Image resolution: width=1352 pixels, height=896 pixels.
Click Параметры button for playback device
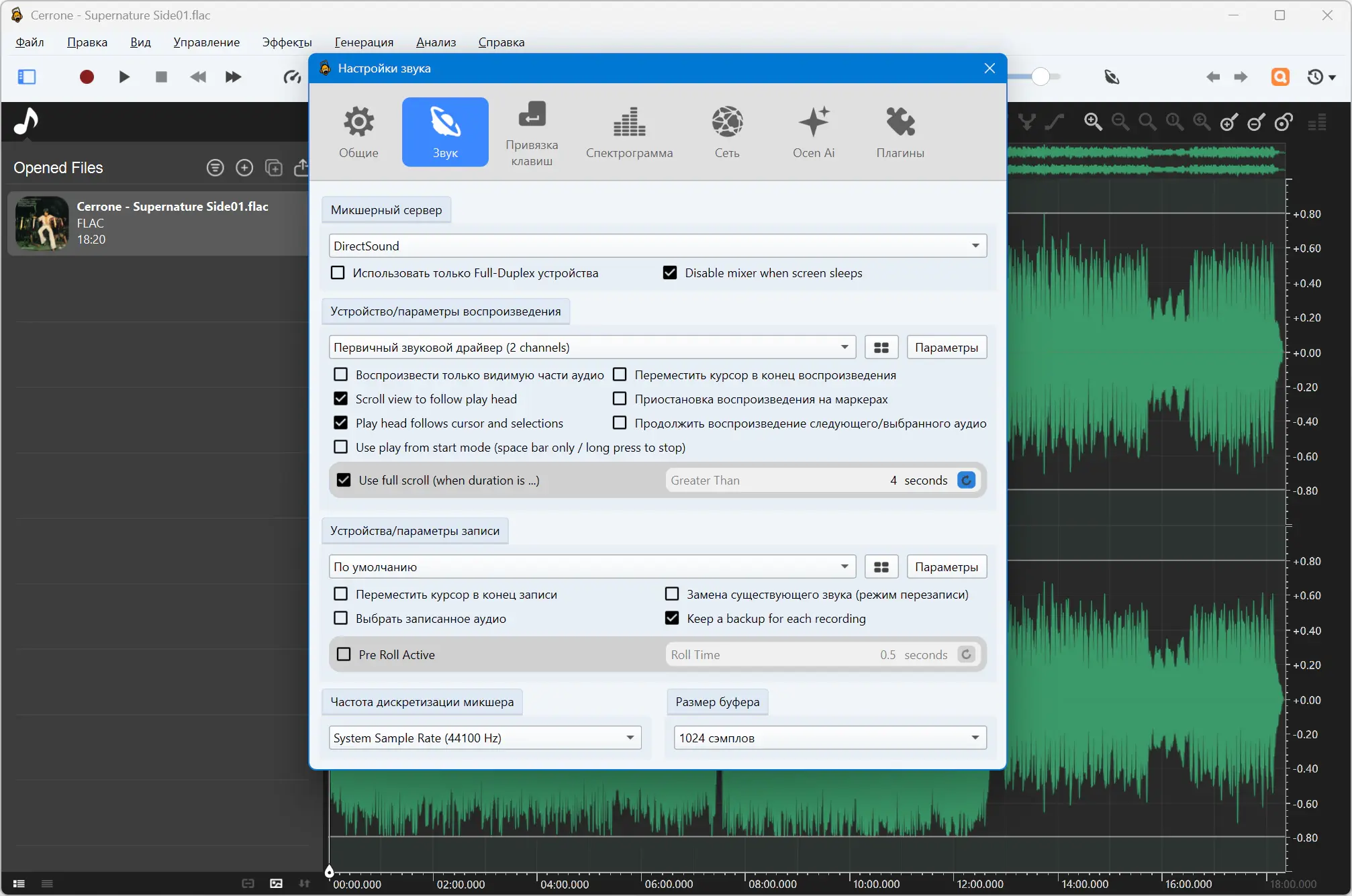946,348
